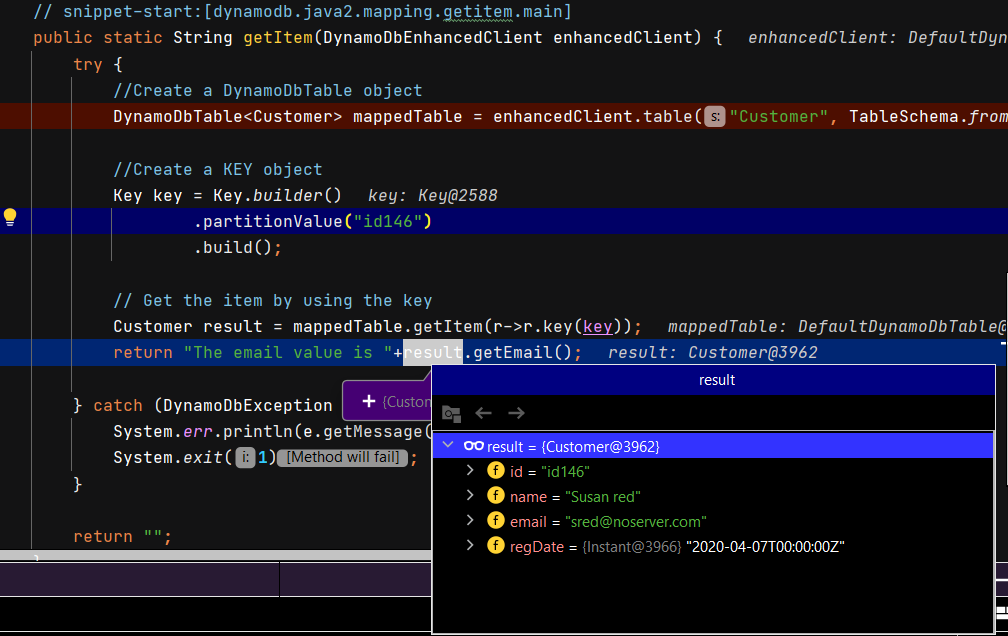Click the "Customer" string literal in table call

pos(778,117)
